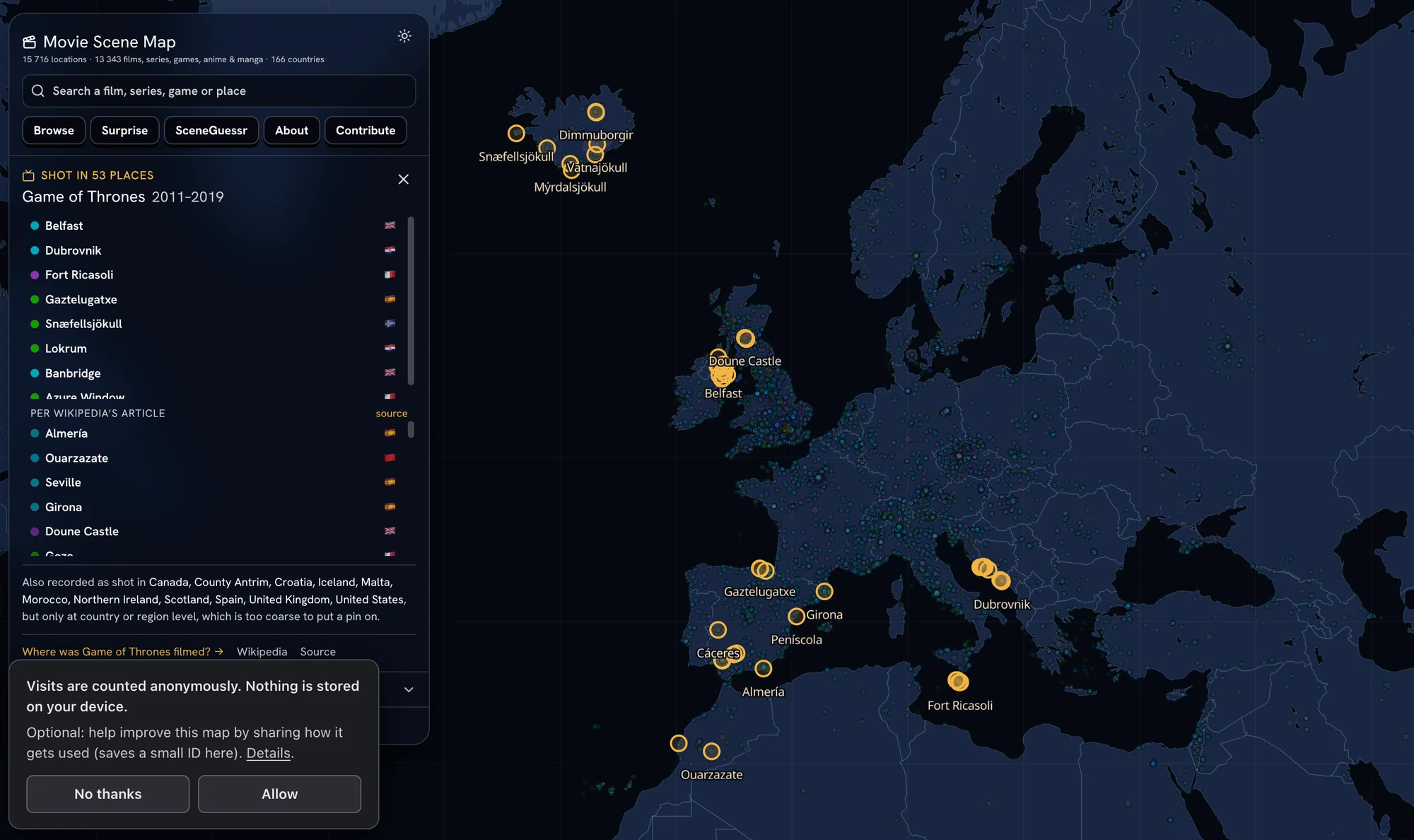
Task: Click the Iceland flag in the Snæfellsjökull row
Action: (x=390, y=324)
